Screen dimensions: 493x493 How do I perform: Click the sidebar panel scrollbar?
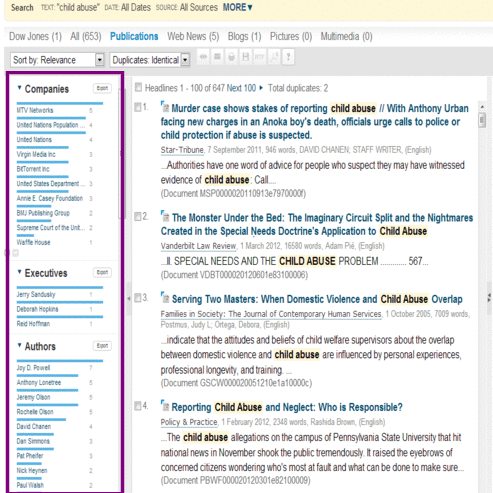tap(121, 153)
